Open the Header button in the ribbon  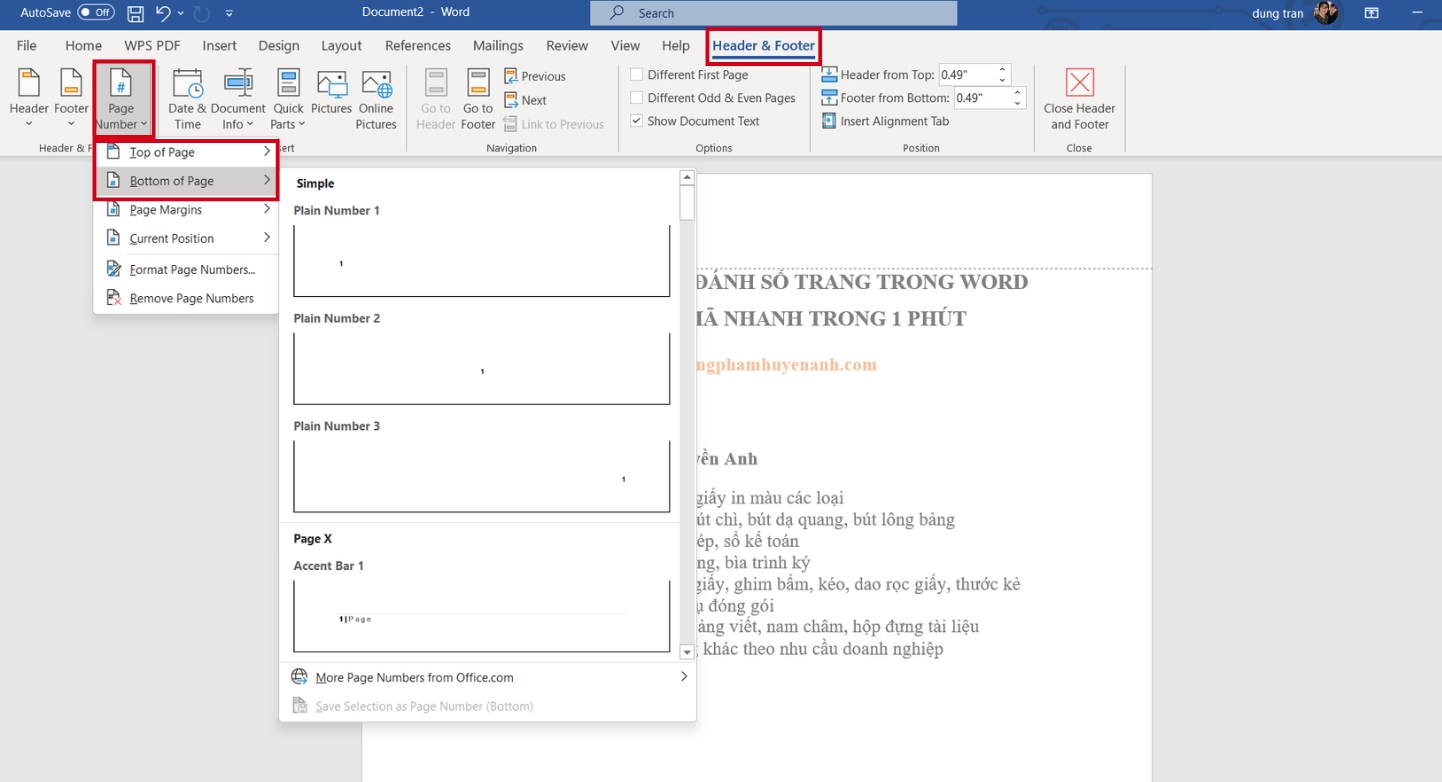(x=29, y=98)
